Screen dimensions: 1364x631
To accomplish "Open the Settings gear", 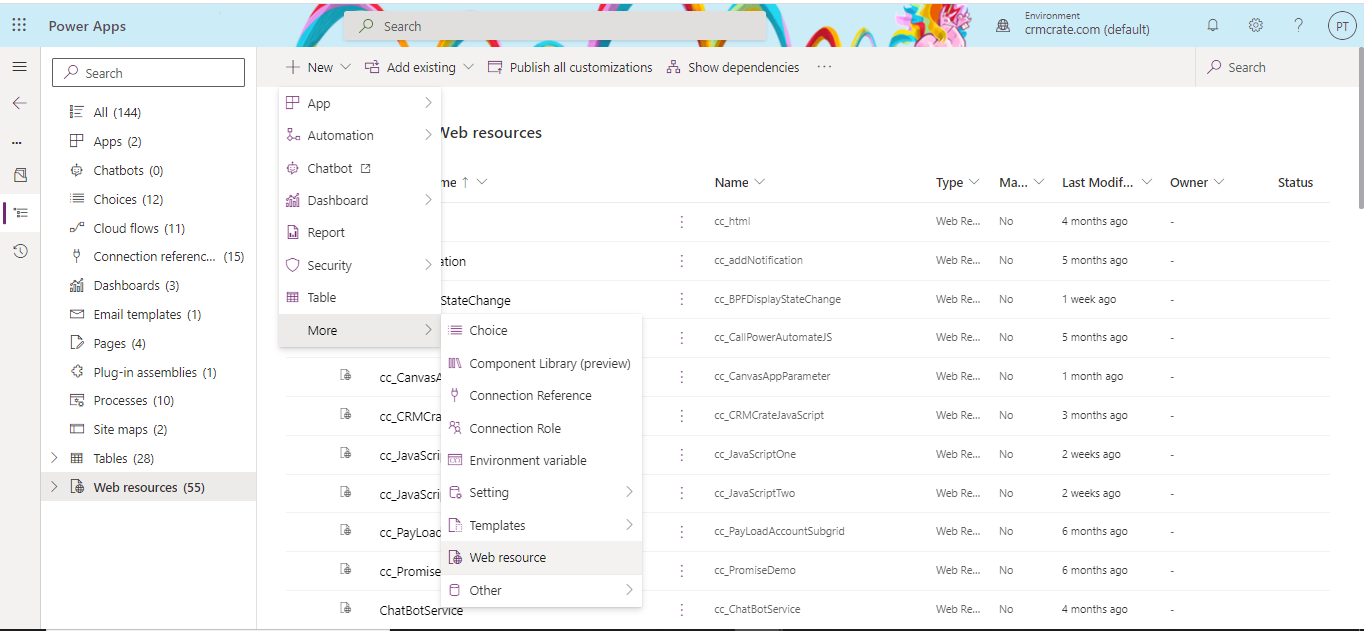I will click(1255, 25).
